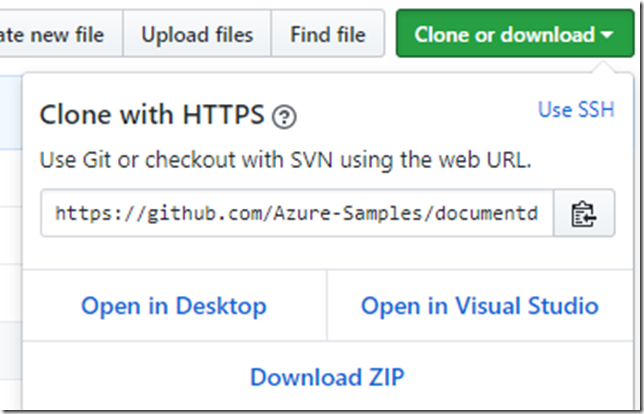The height and width of the screenshot is (414, 644).
Task: Switch to Use SSH
Action: [x=576, y=110]
